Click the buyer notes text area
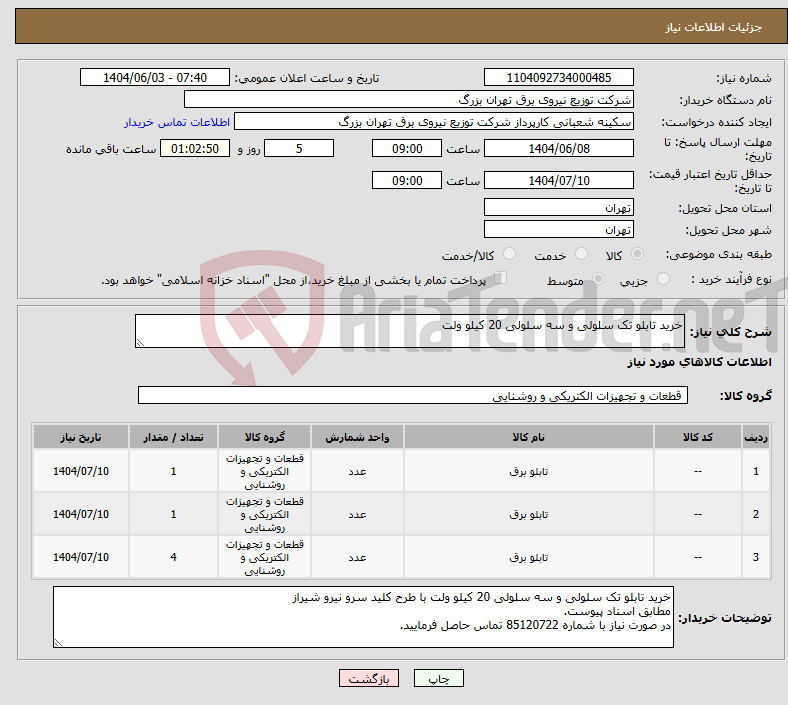The image size is (788, 705). click(363, 617)
